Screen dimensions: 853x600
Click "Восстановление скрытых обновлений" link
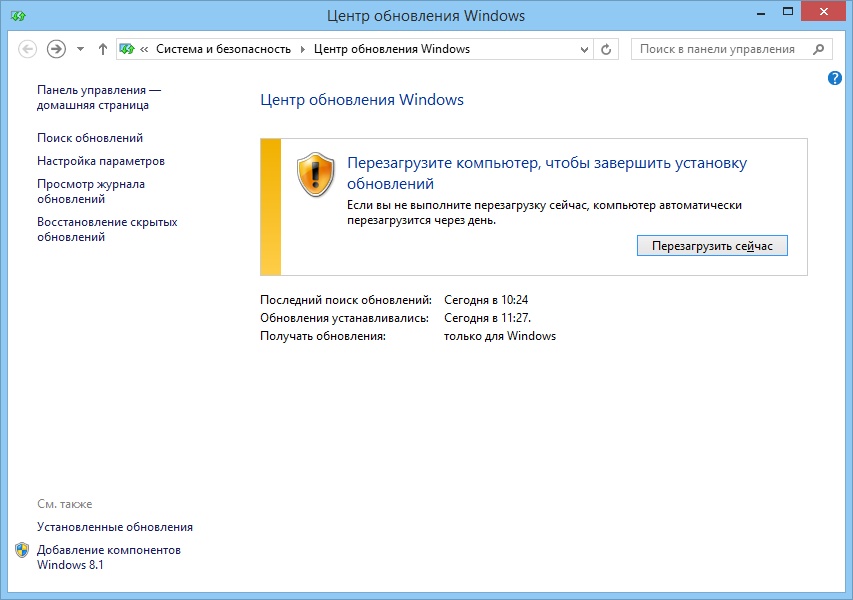tap(107, 230)
